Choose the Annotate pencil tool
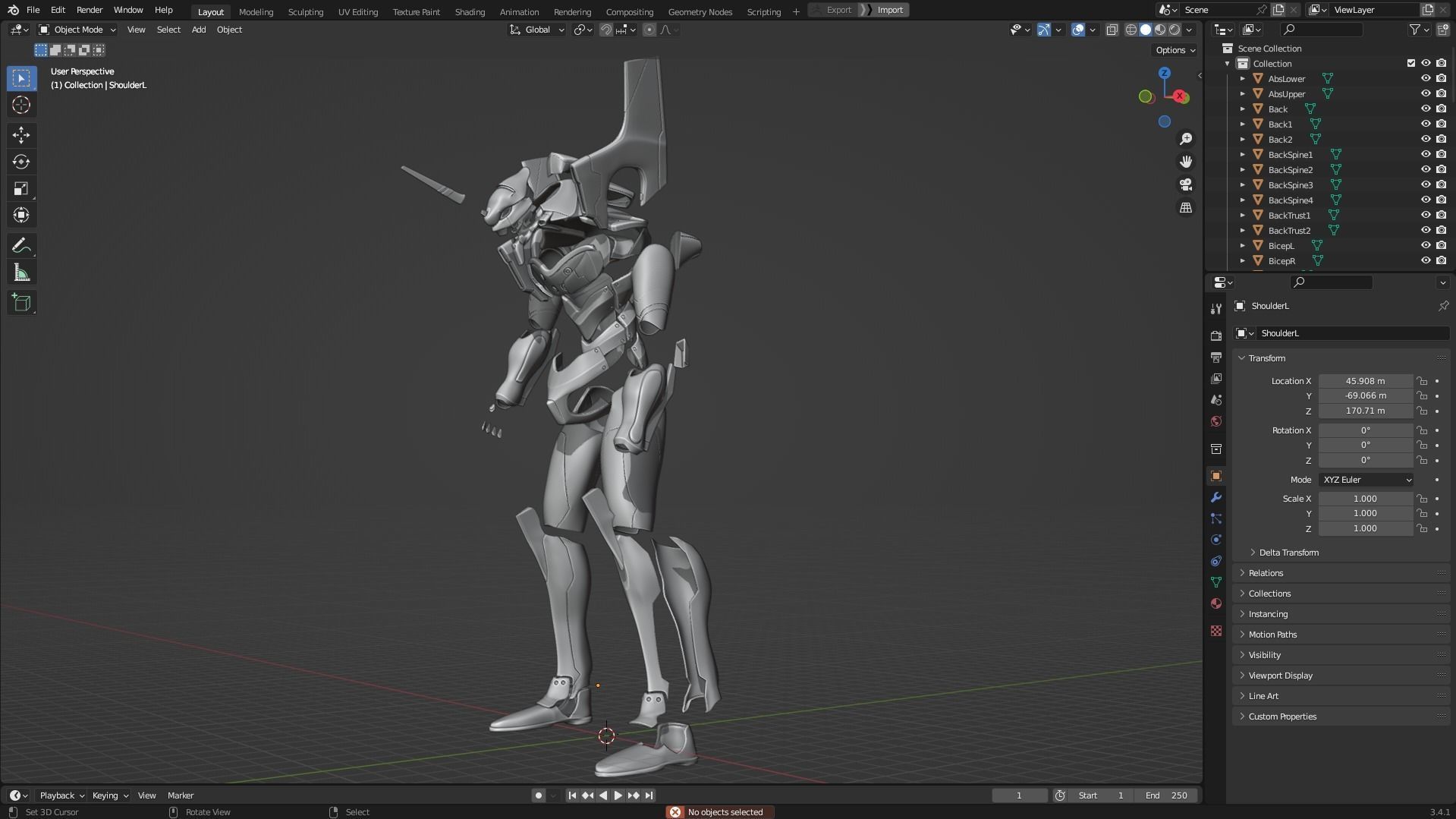Viewport: 1456px width, 819px height. 21,245
